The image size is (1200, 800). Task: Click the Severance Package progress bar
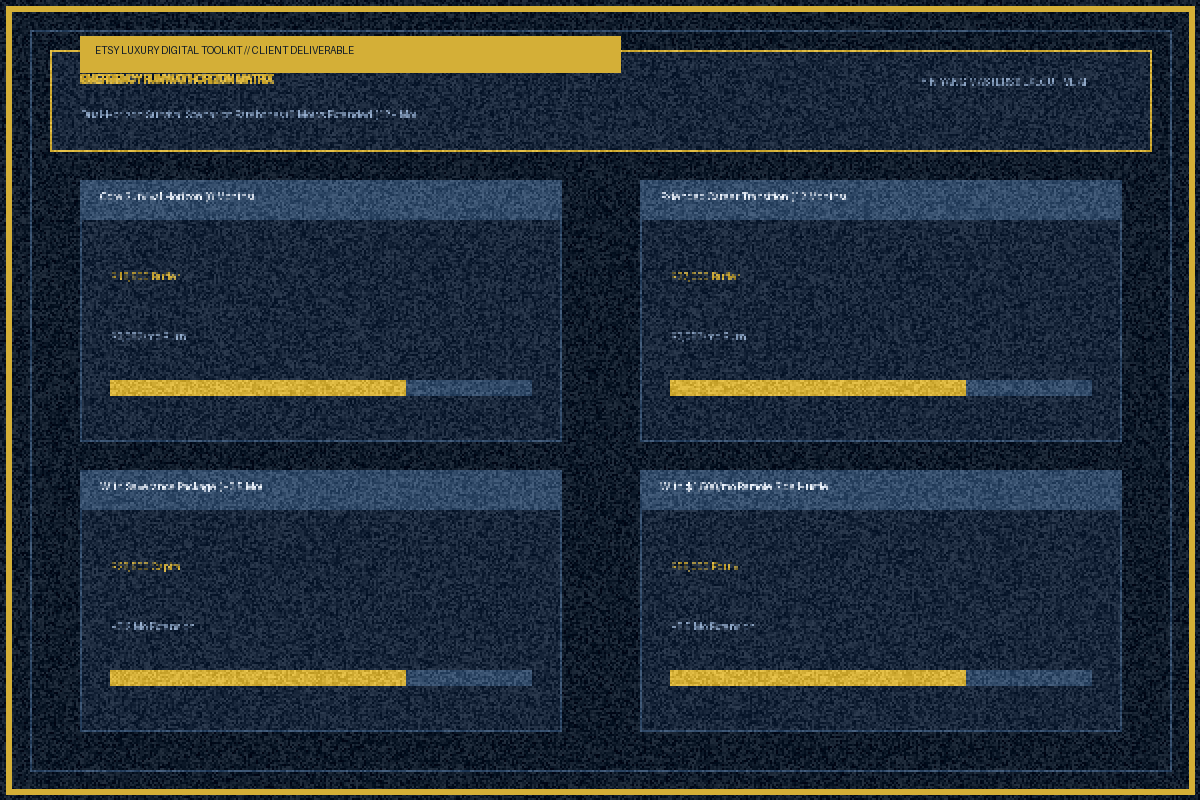(321, 678)
